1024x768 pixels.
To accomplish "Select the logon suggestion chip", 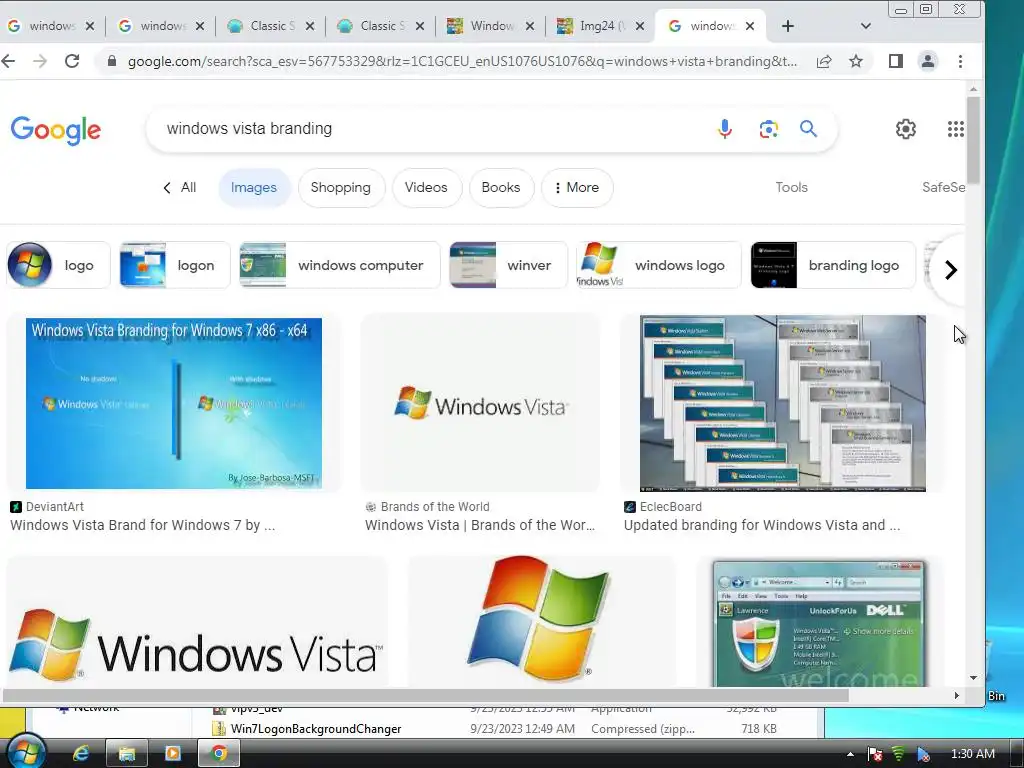I will (175, 265).
